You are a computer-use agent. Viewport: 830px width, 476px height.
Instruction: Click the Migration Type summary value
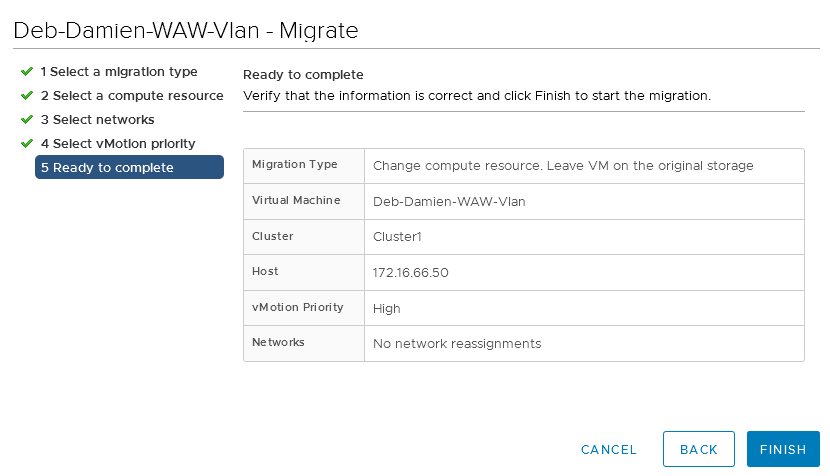562,166
